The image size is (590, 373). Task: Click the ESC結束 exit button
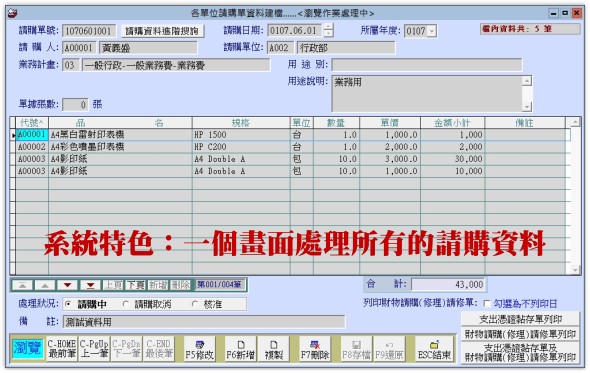434,349
